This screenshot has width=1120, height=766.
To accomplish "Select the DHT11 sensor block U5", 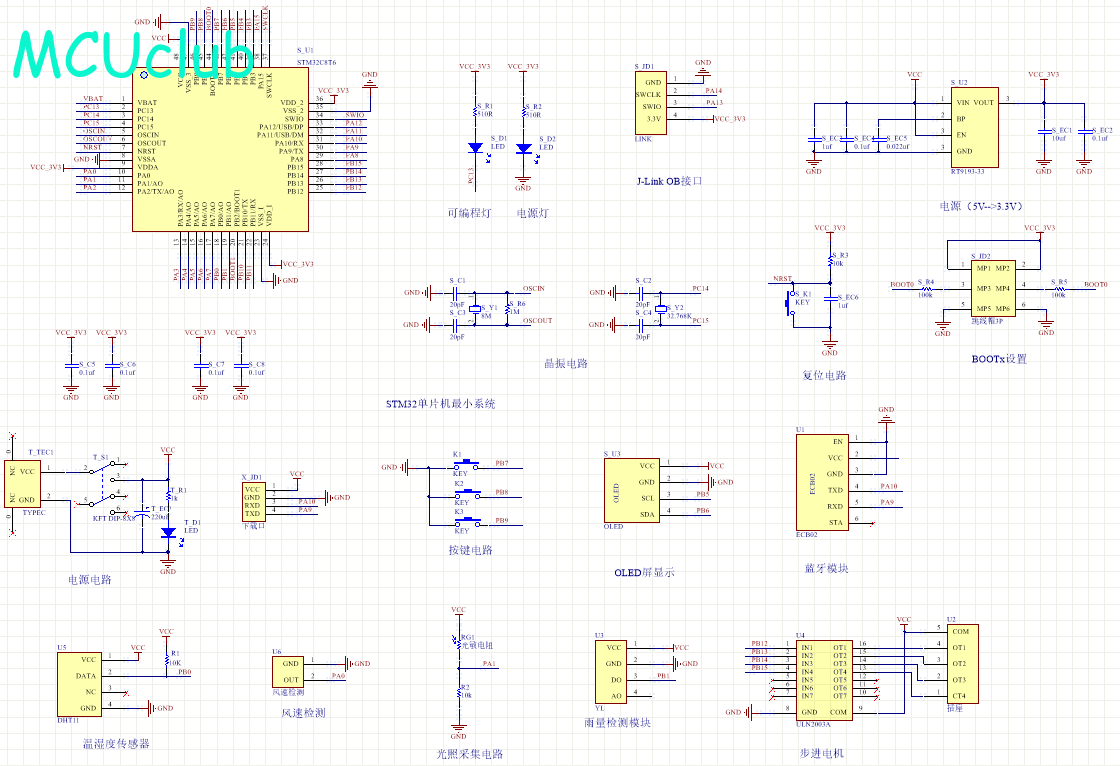I will [79, 683].
